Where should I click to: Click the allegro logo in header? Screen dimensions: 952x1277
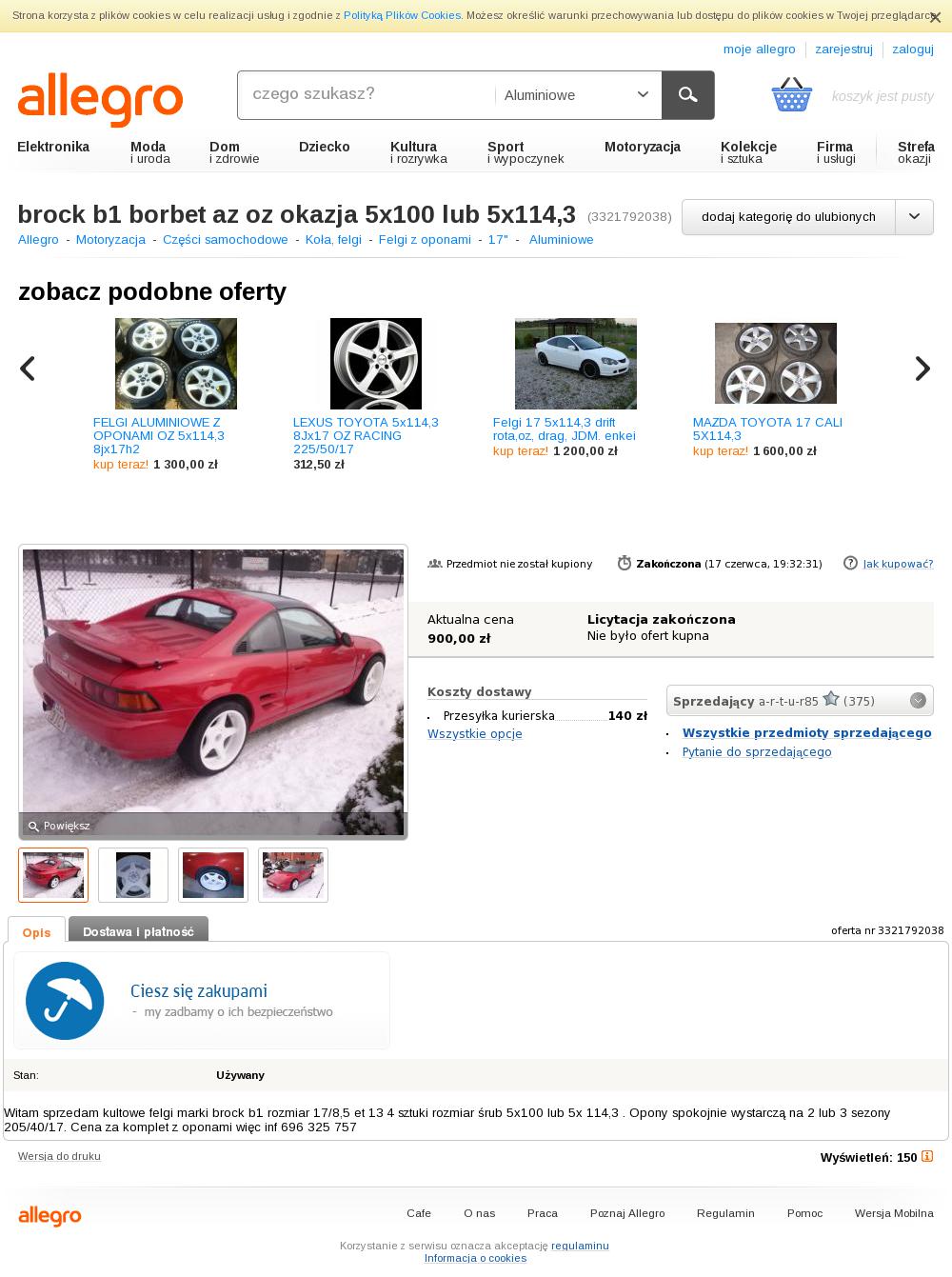click(x=100, y=100)
